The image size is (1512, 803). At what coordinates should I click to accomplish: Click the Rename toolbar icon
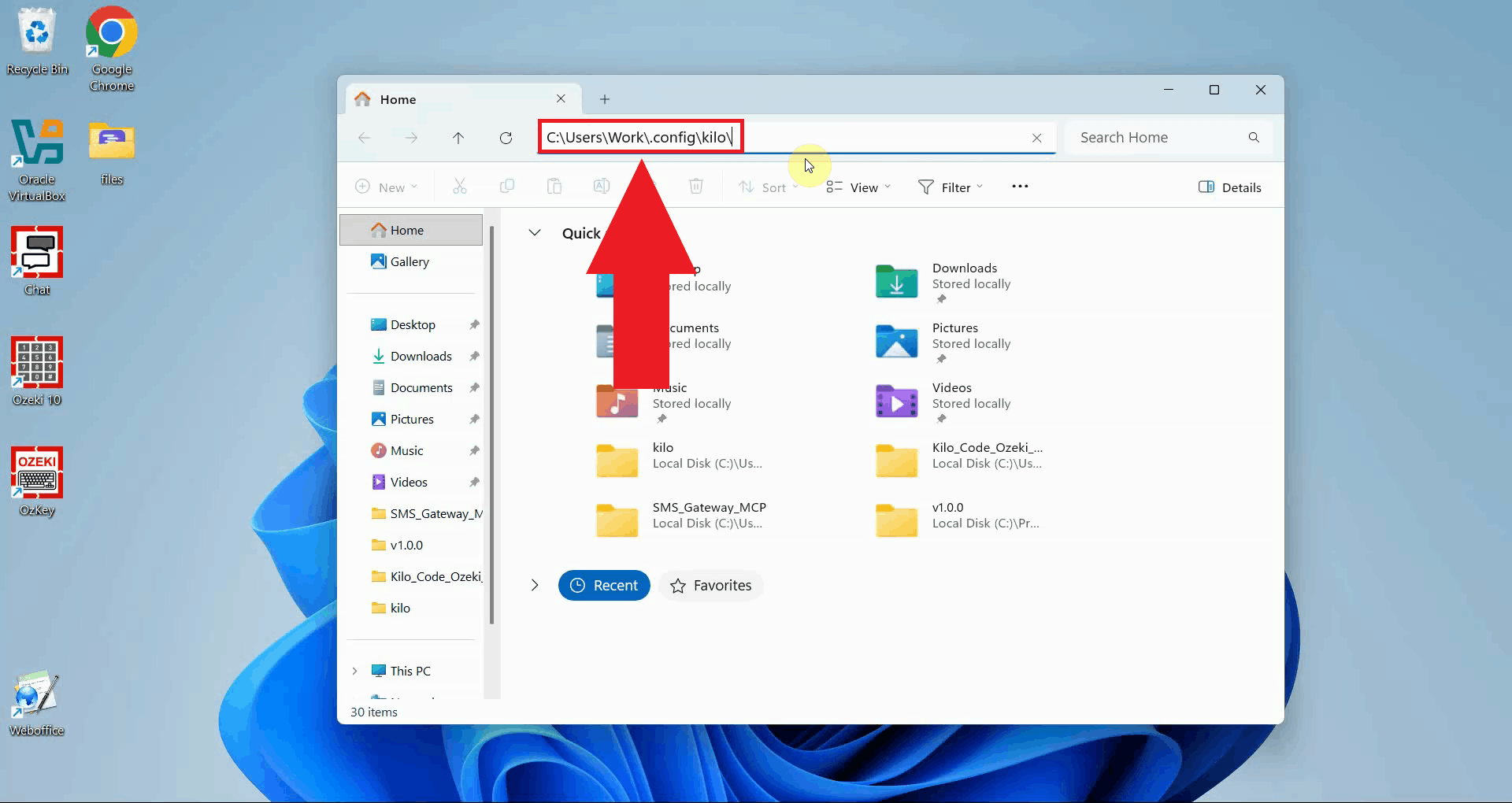[x=602, y=187]
